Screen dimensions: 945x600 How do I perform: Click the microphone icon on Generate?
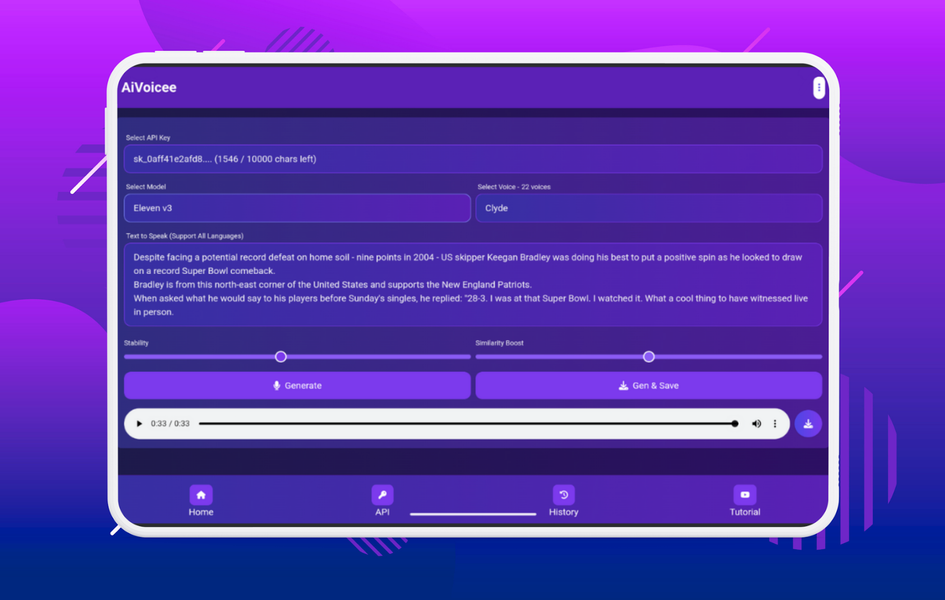click(277, 386)
